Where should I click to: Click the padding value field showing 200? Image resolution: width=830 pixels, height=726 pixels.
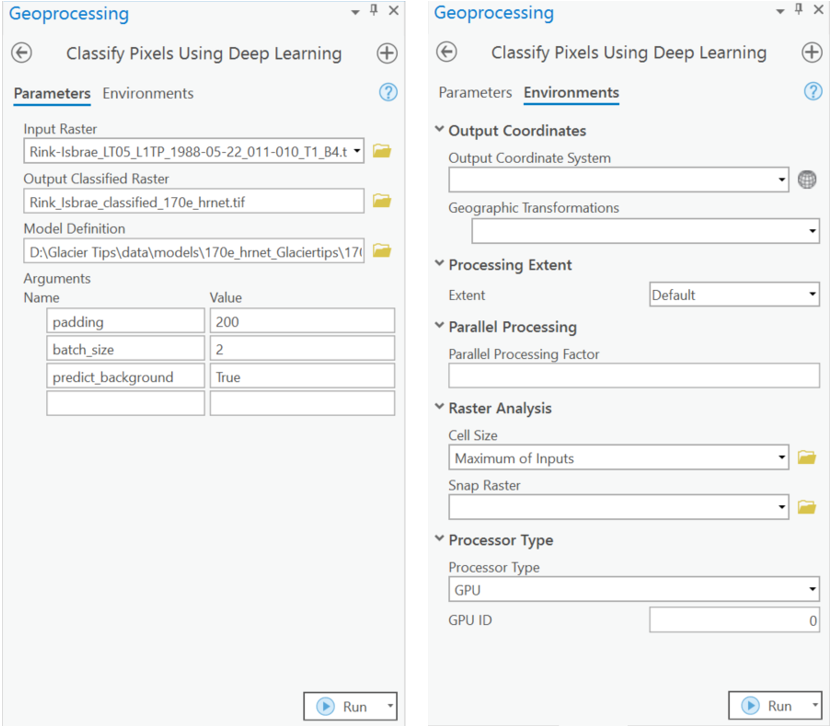click(x=302, y=321)
